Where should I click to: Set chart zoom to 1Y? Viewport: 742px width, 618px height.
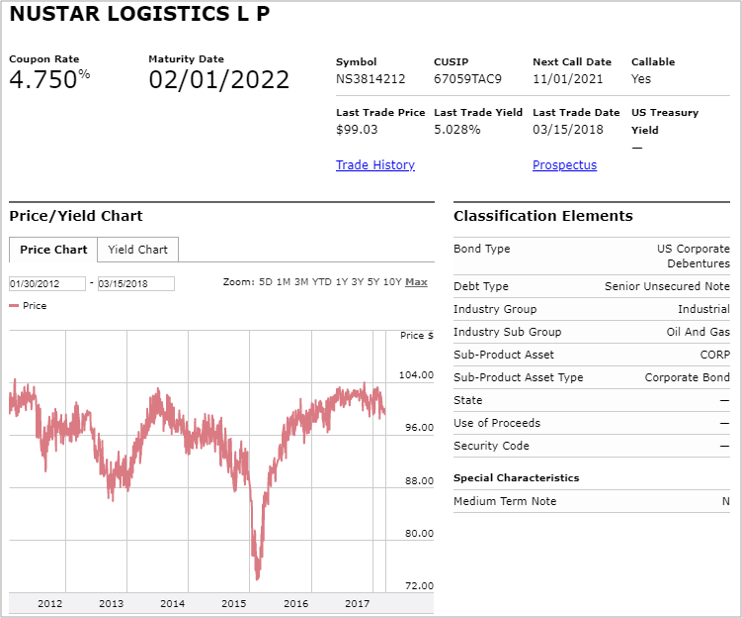point(342,282)
